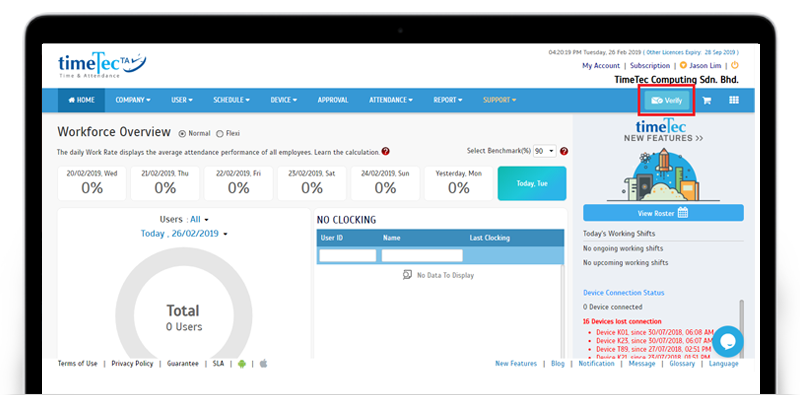Open the apps grid icon
This screenshot has height=395, width=800.
[734, 100]
